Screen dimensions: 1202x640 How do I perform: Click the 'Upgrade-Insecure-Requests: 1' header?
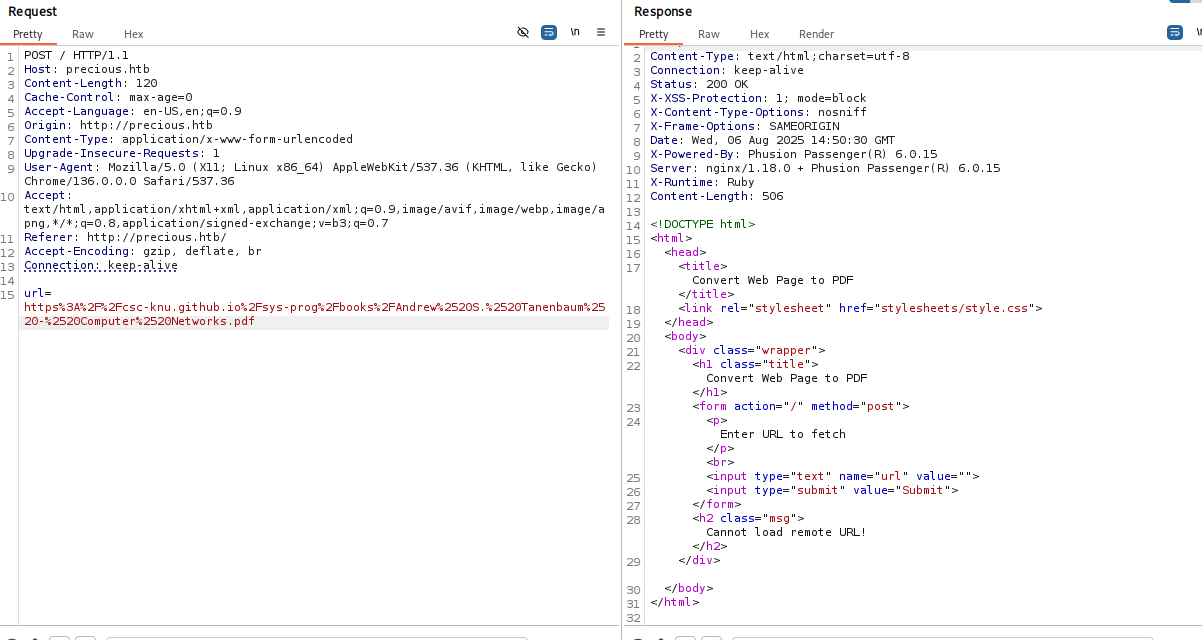tap(122, 154)
